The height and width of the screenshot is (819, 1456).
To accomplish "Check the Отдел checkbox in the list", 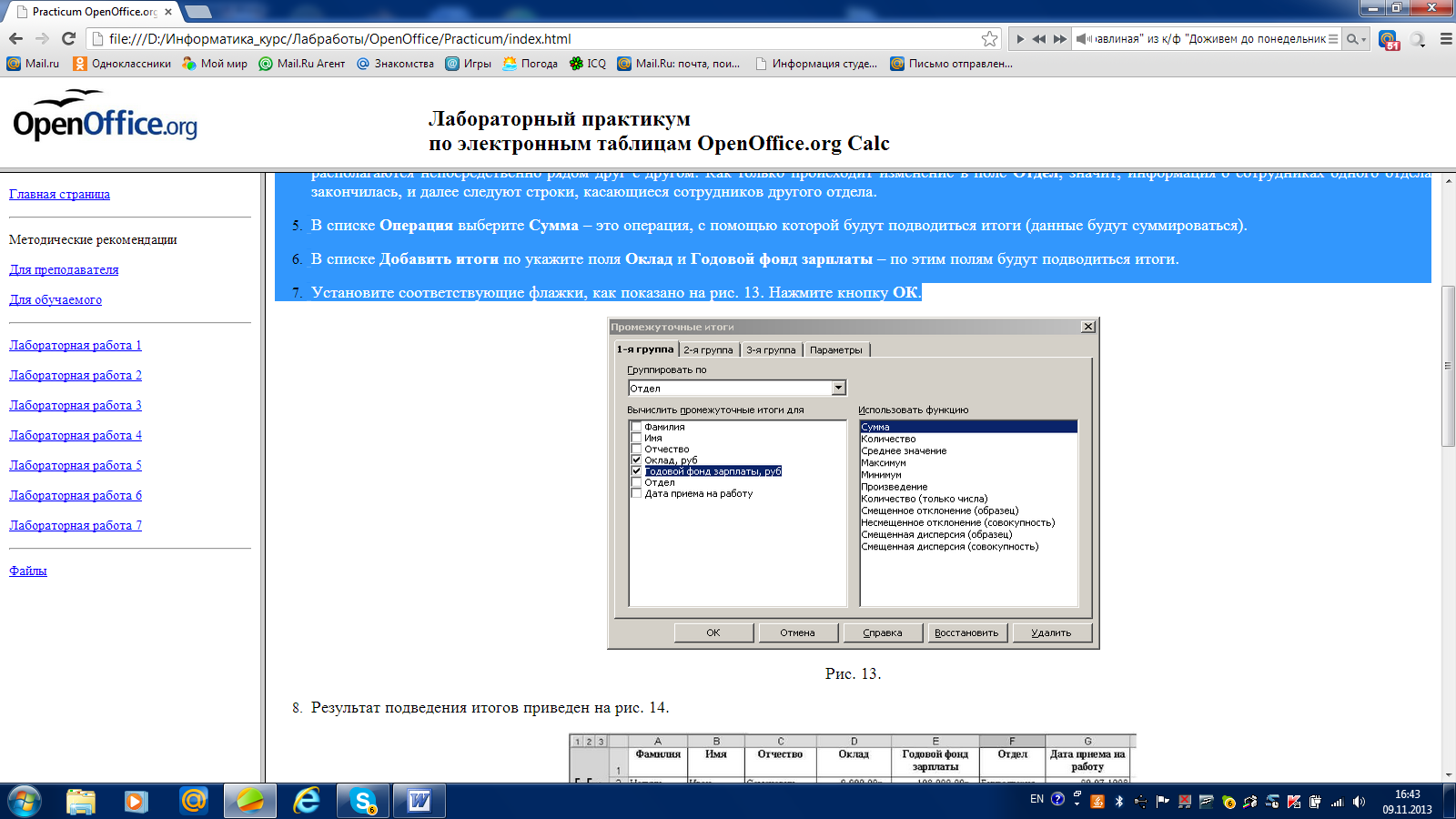I will [x=636, y=482].
